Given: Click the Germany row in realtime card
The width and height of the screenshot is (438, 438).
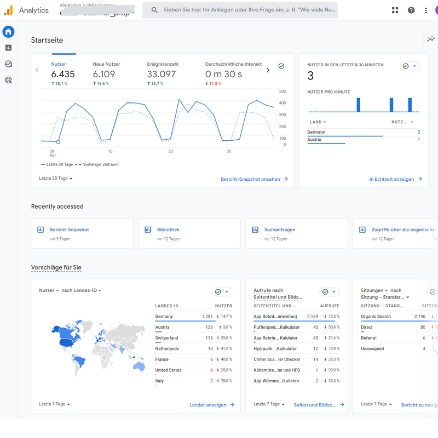Looking at the screenshot, I should pyautogui.click(x=363, y=133).
